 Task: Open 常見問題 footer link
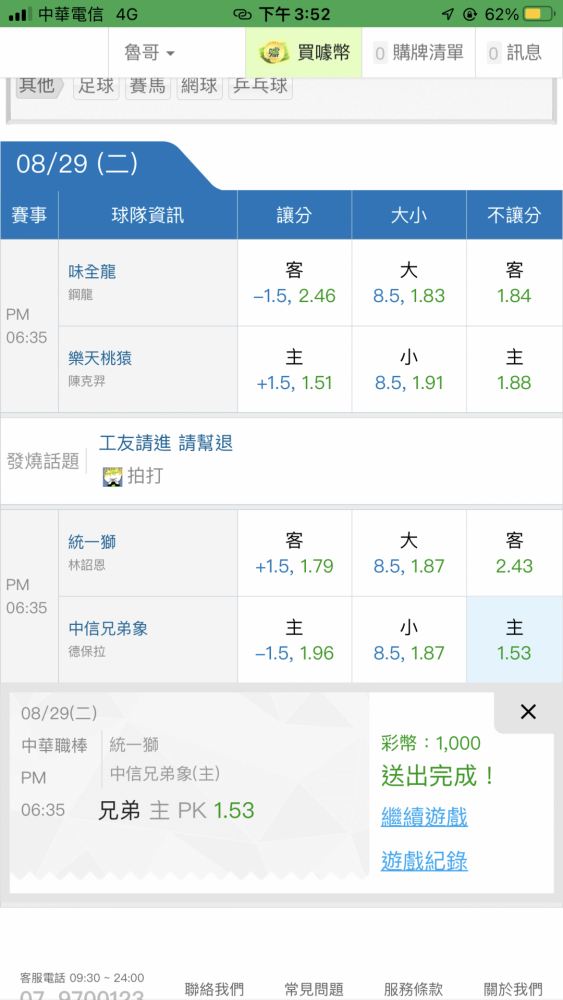point(314,989)
